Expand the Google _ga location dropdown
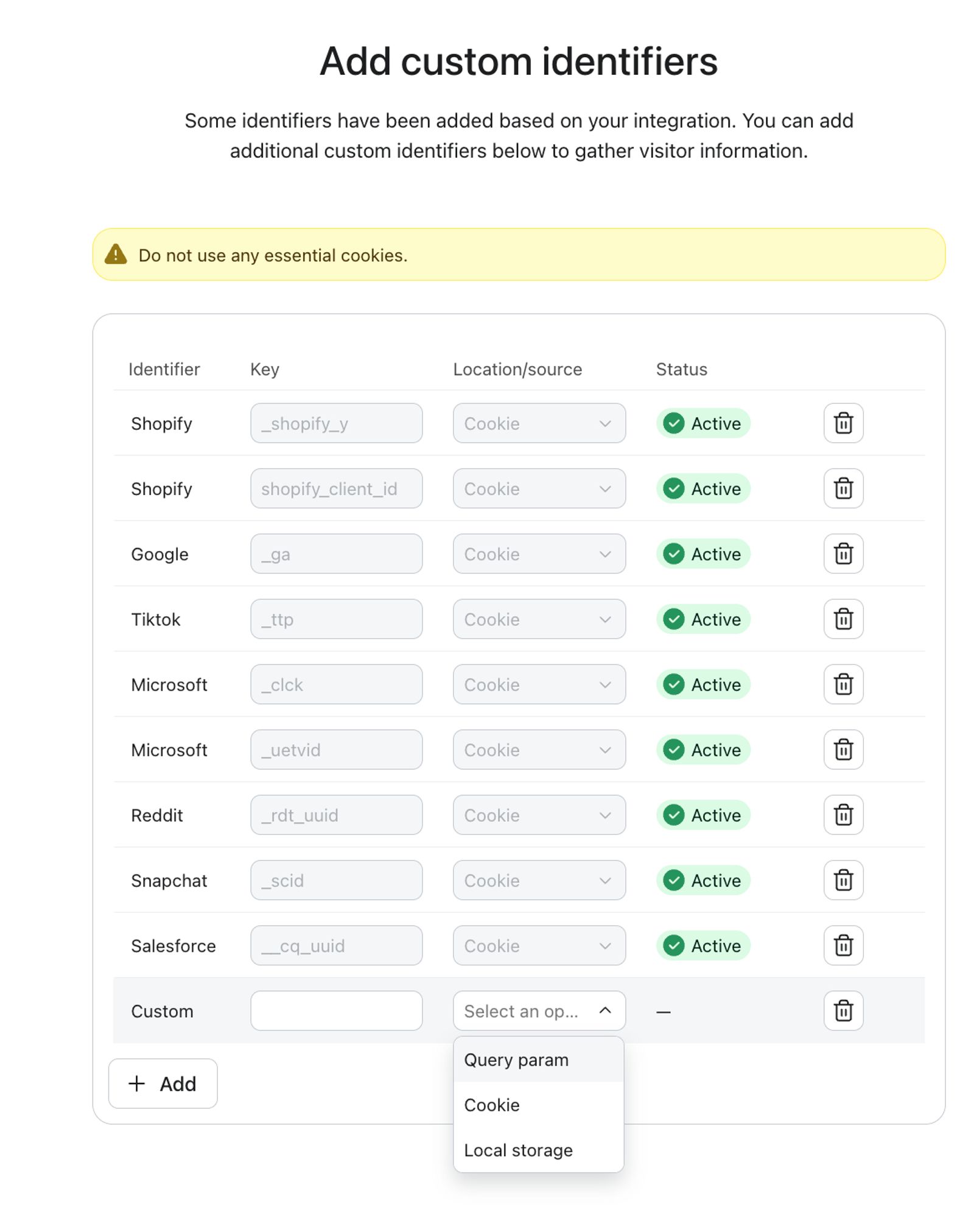Screen dimensions: 974x1232 click(x=539, y=554)
